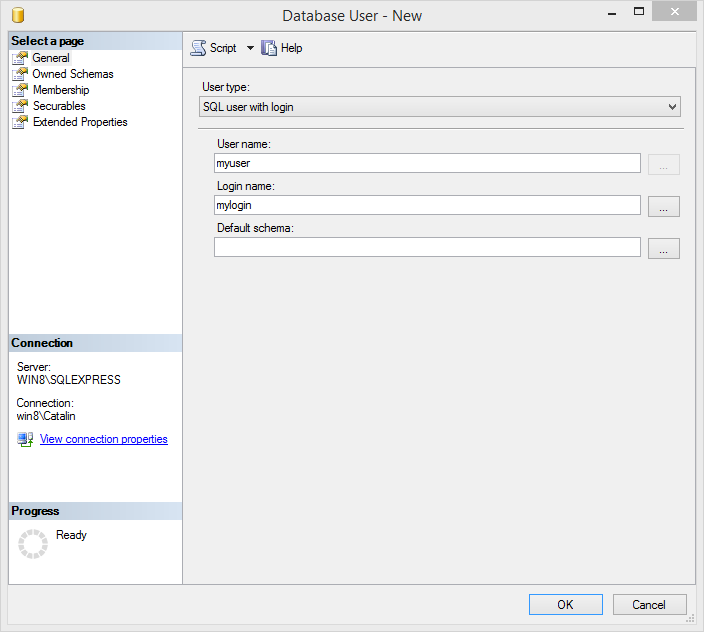Open View connection properties link
Screen dimensions: 704x632
click(104, 439)
